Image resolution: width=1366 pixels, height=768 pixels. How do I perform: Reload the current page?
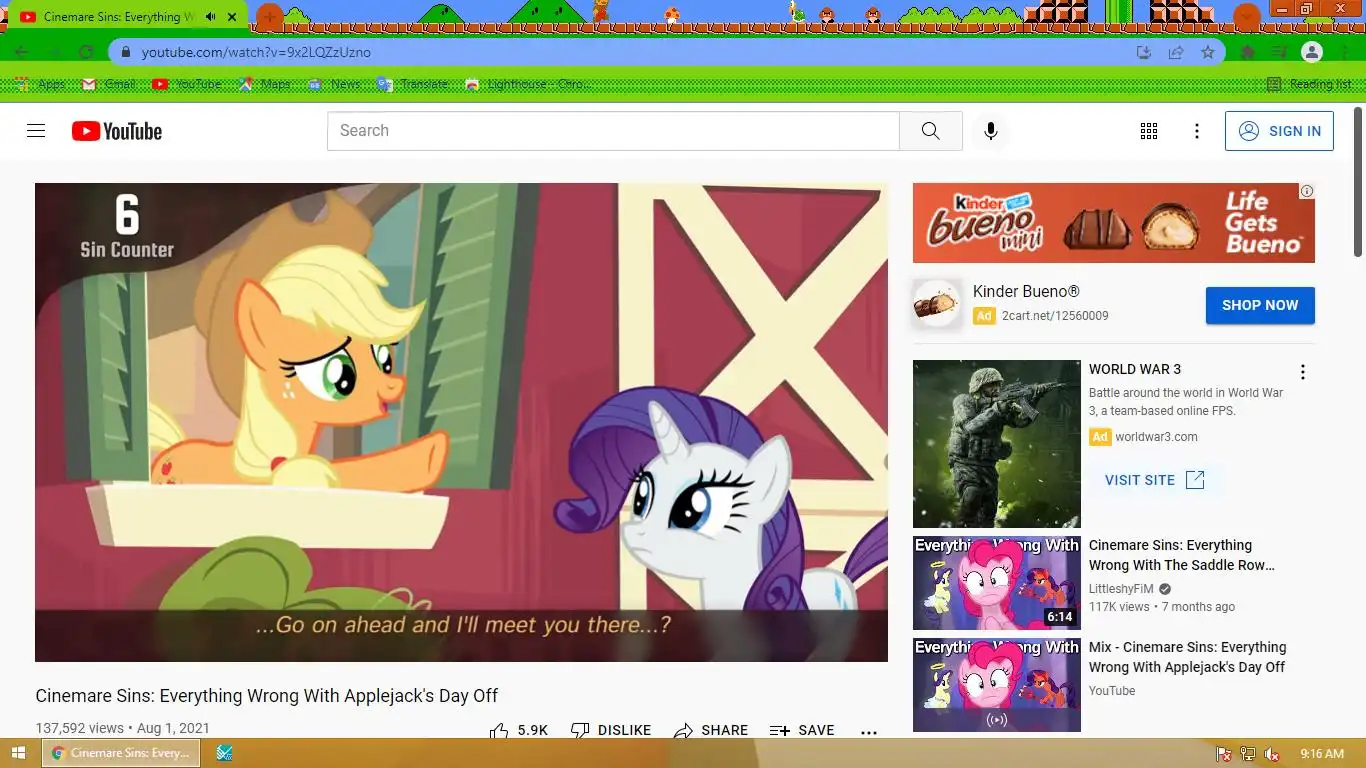[86, 52]
